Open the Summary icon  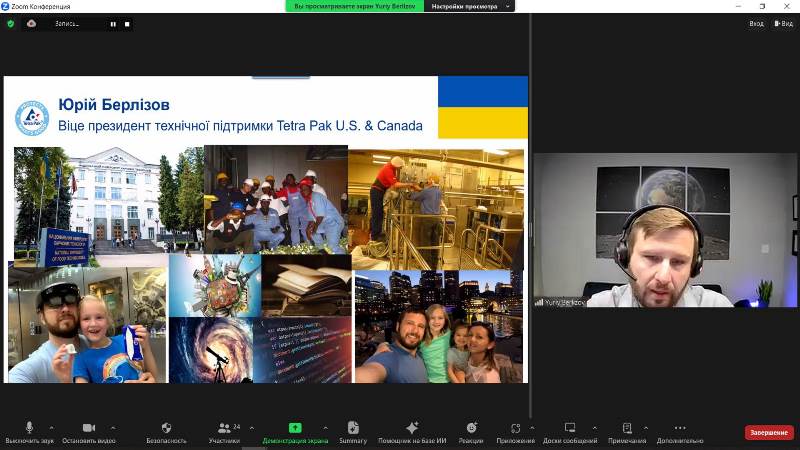click(353, 427)
